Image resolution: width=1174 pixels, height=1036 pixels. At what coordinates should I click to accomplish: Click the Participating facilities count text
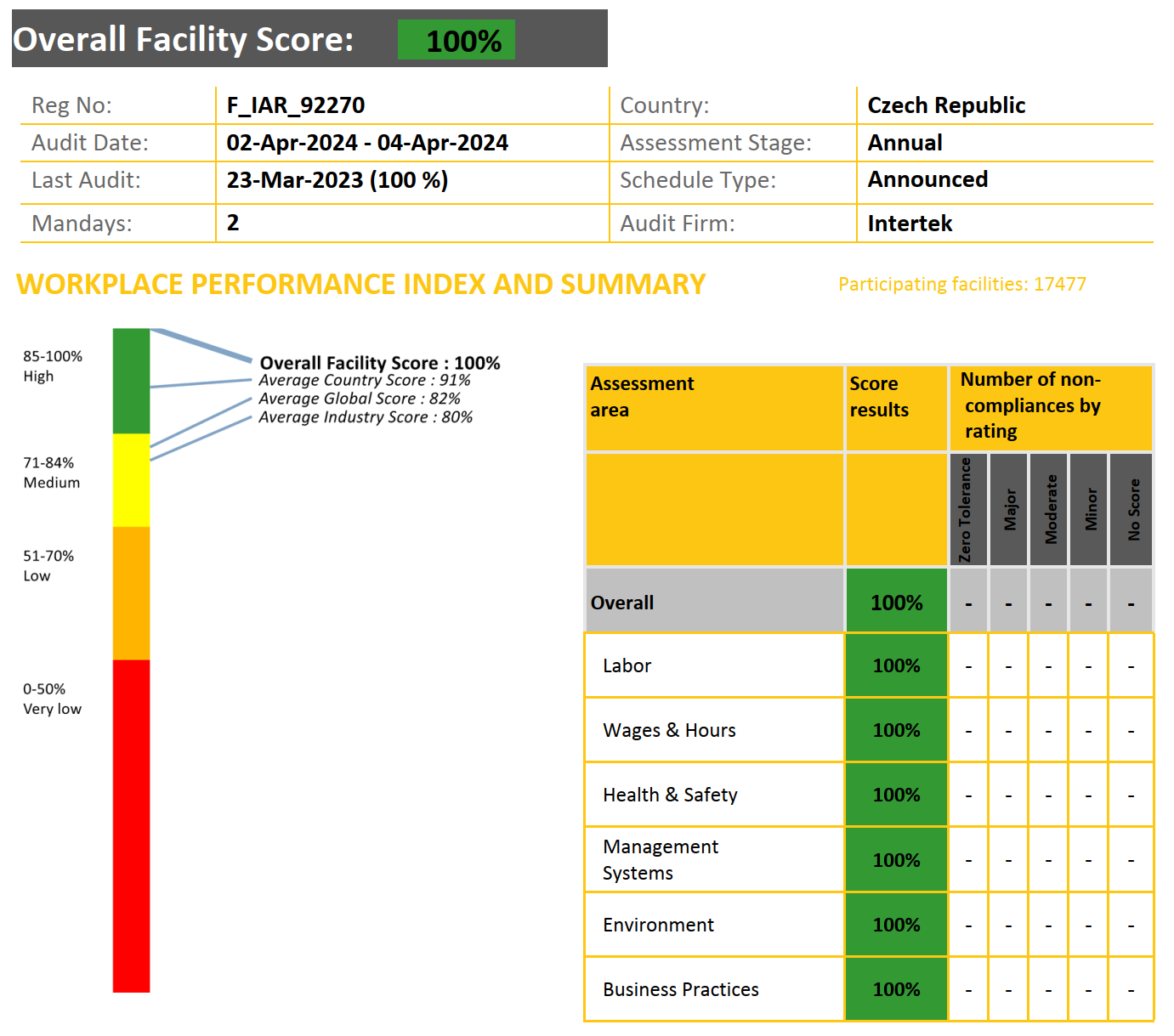961,285
